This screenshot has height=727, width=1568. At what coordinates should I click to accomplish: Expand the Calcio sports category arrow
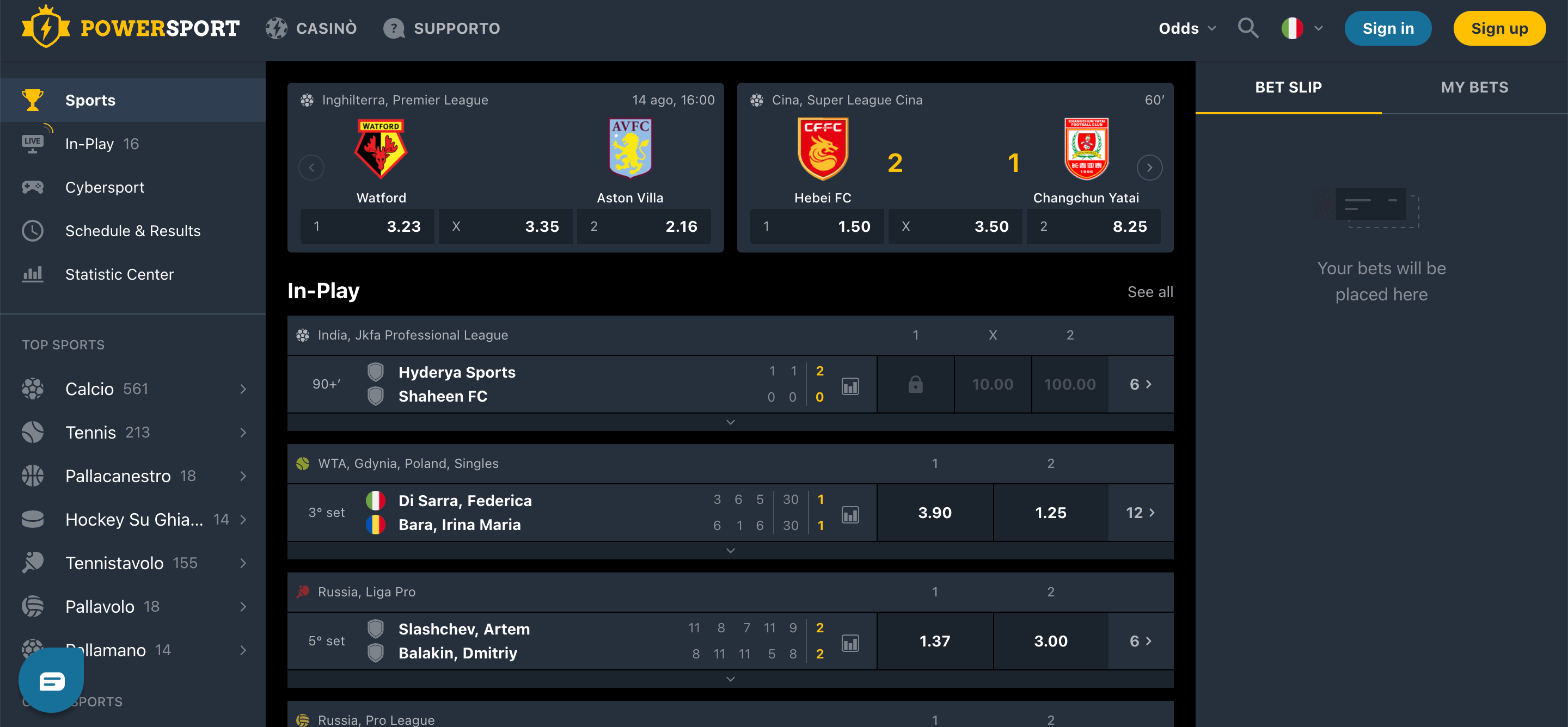pos(243,388)
